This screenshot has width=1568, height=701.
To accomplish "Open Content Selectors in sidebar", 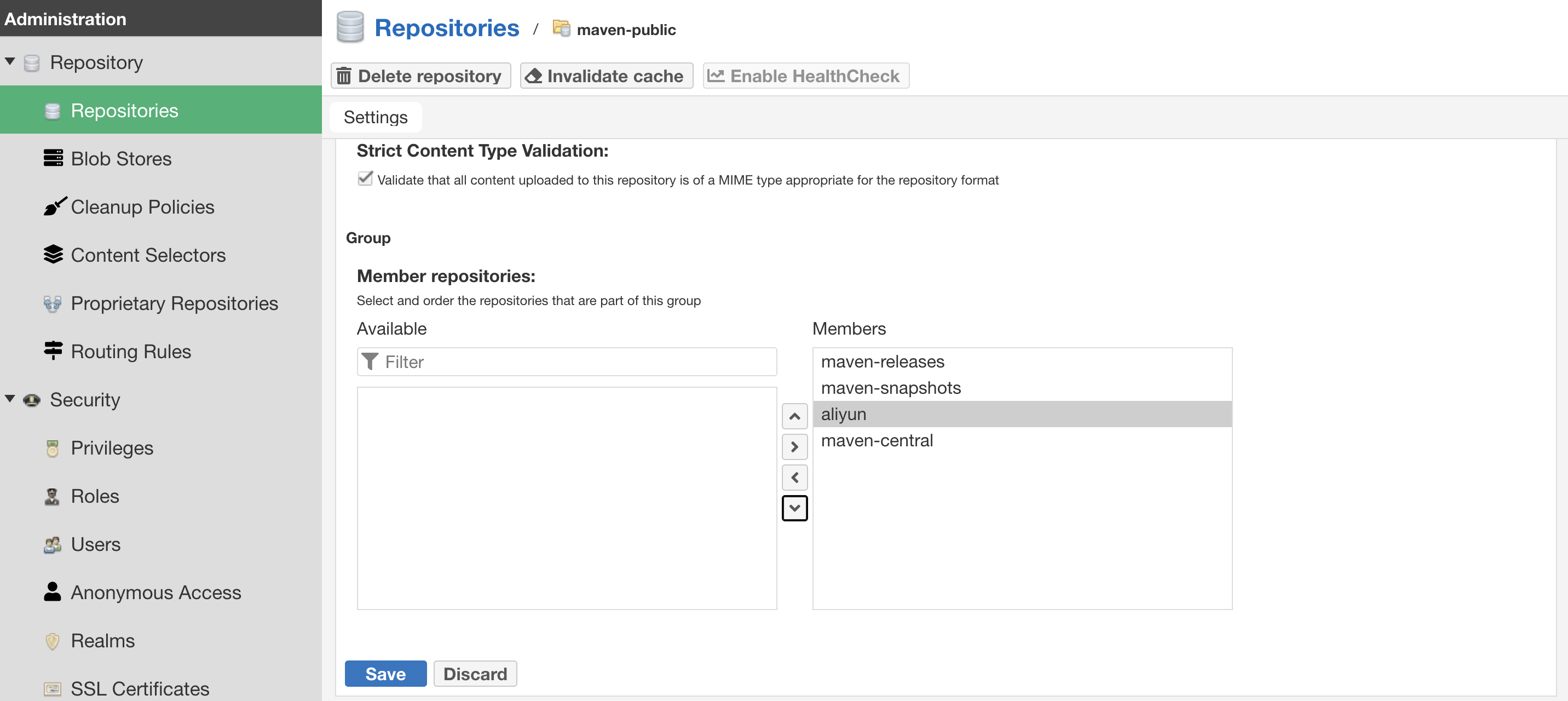I will (x=148, y=255).
